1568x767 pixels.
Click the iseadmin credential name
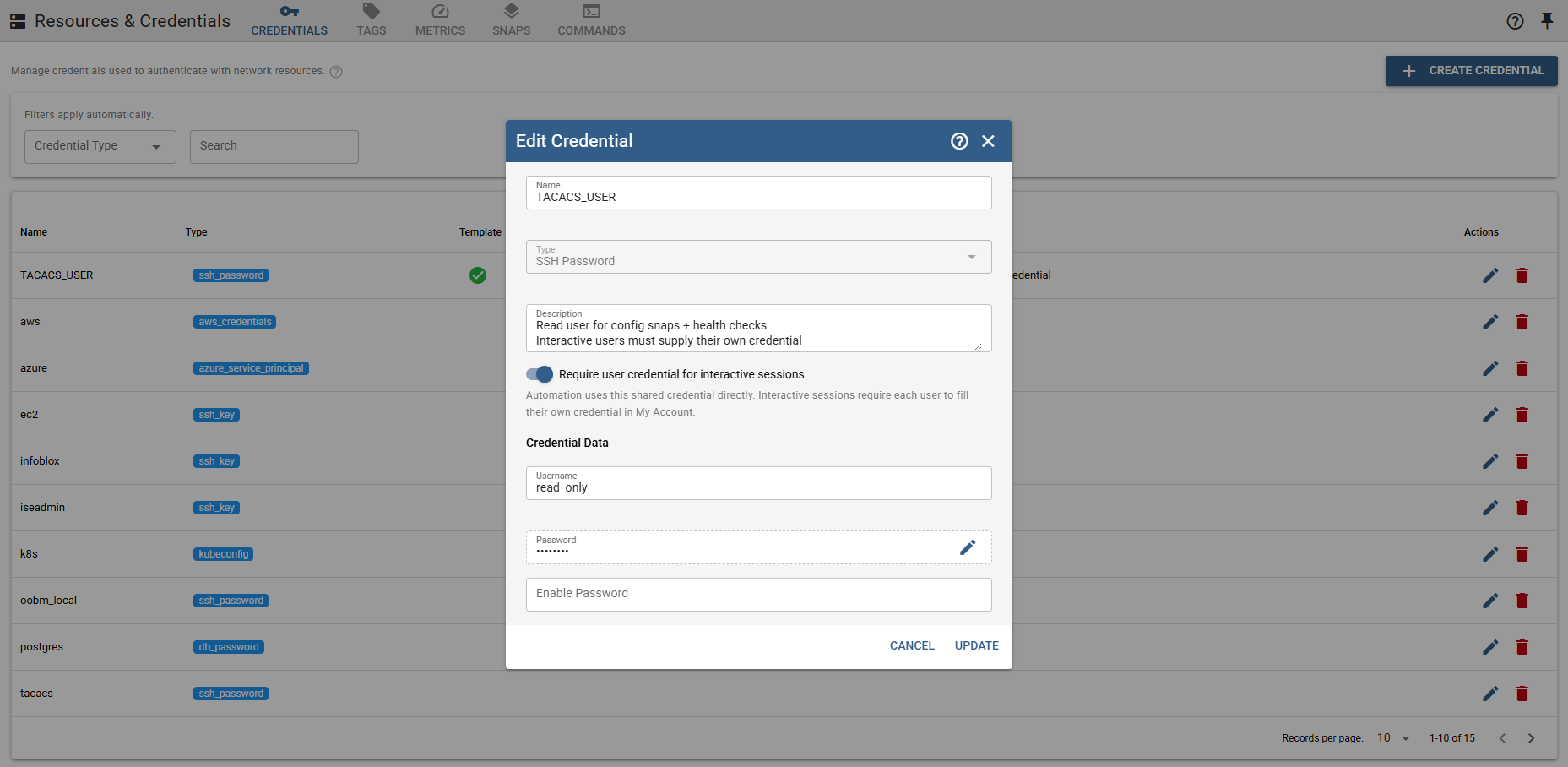click(x=42, y=508)
